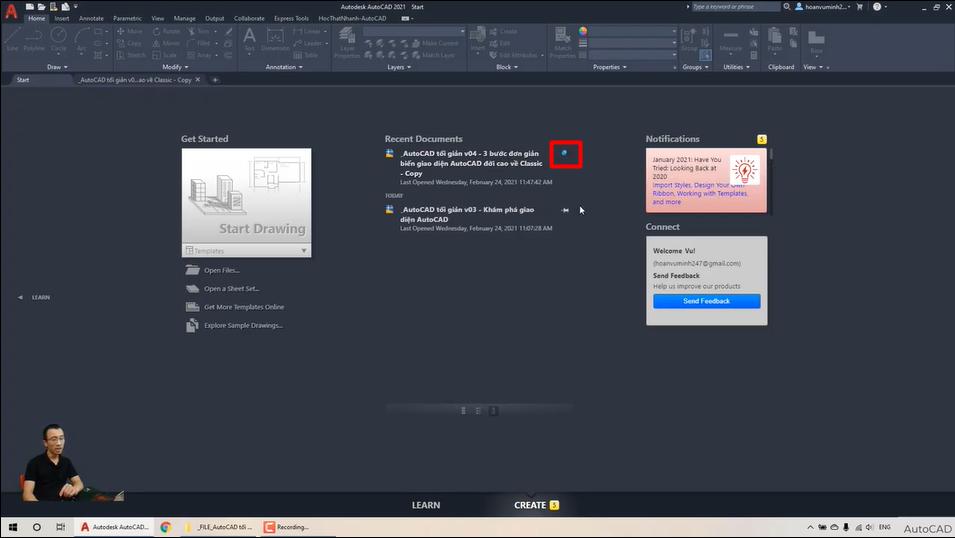Open recent document AutoCAD tối giản v03
This screenshot has height=538, width=955.
[x=467, y=214]
